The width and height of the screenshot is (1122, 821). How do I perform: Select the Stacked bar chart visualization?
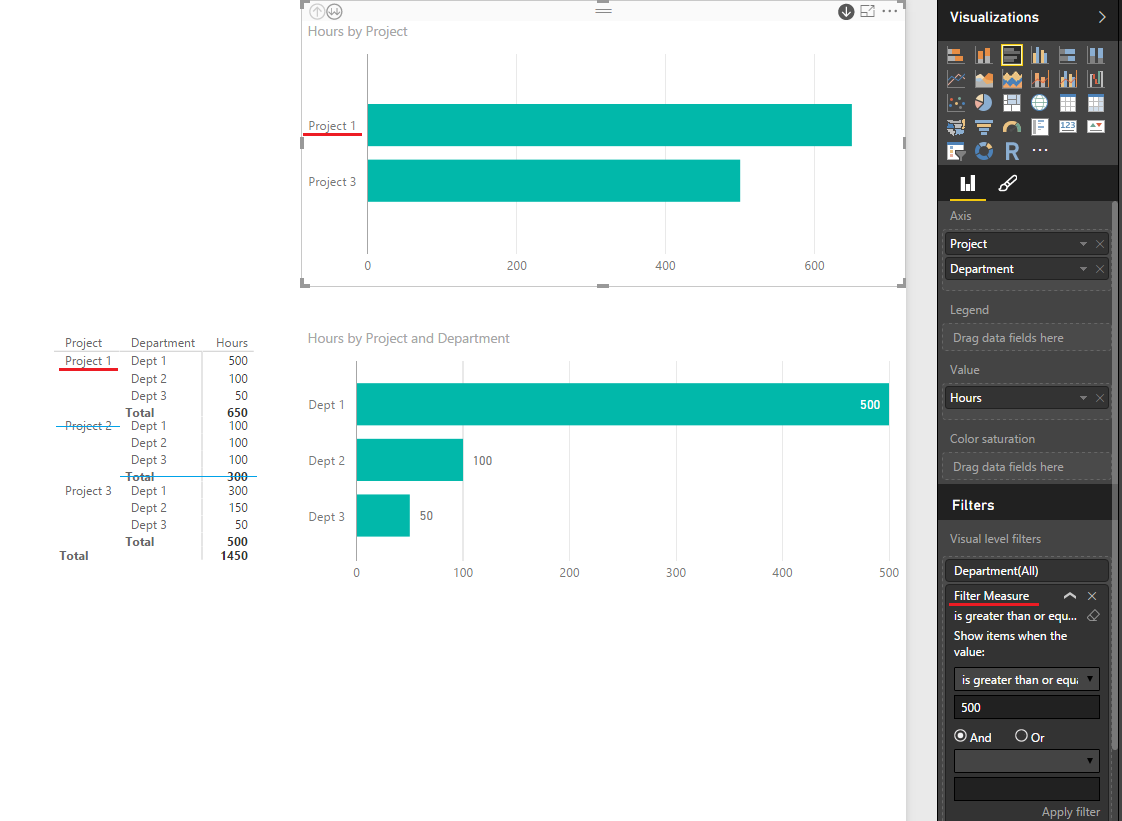[955, 55]
